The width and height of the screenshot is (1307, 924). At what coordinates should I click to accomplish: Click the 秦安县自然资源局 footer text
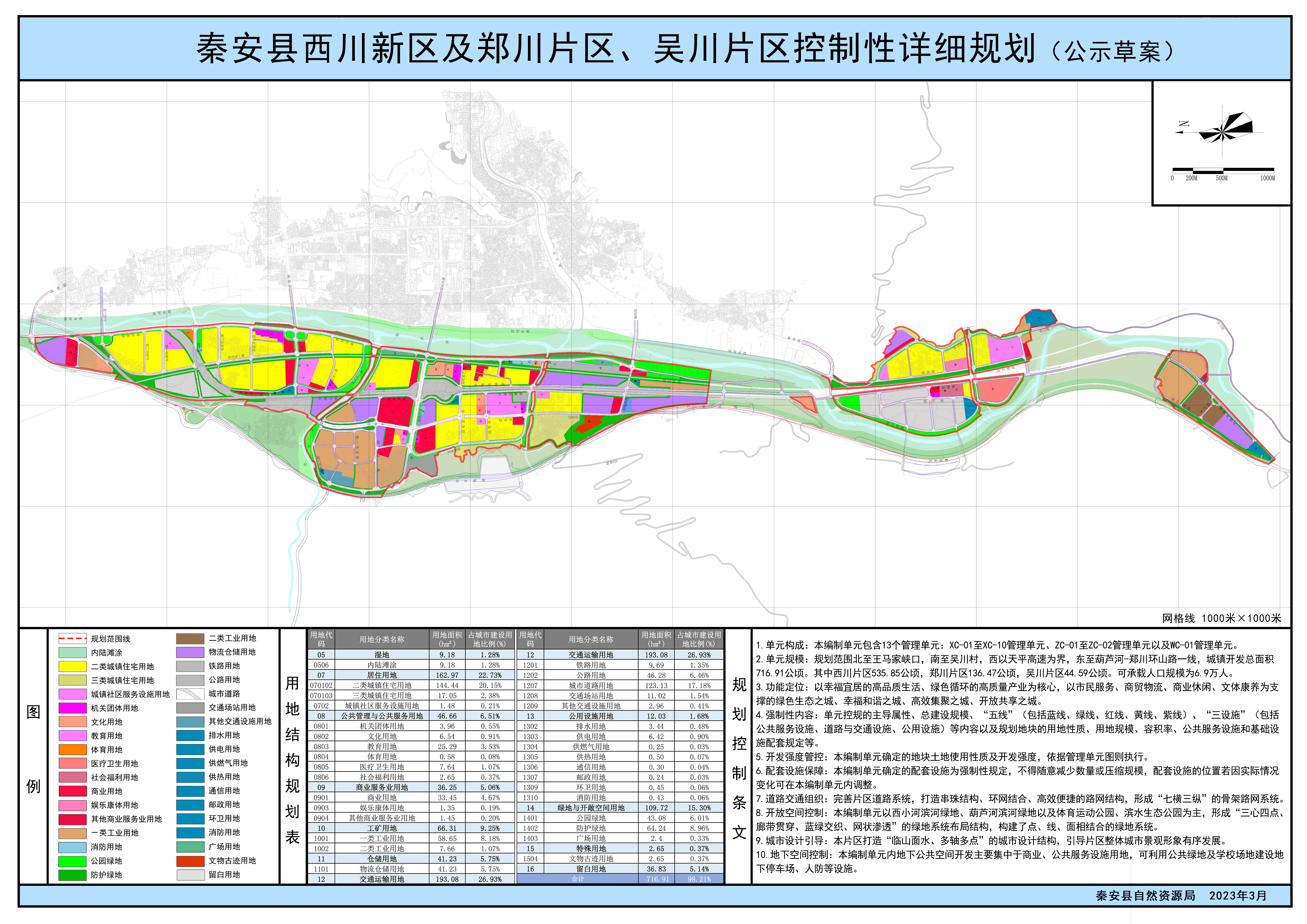(1145, 896)
